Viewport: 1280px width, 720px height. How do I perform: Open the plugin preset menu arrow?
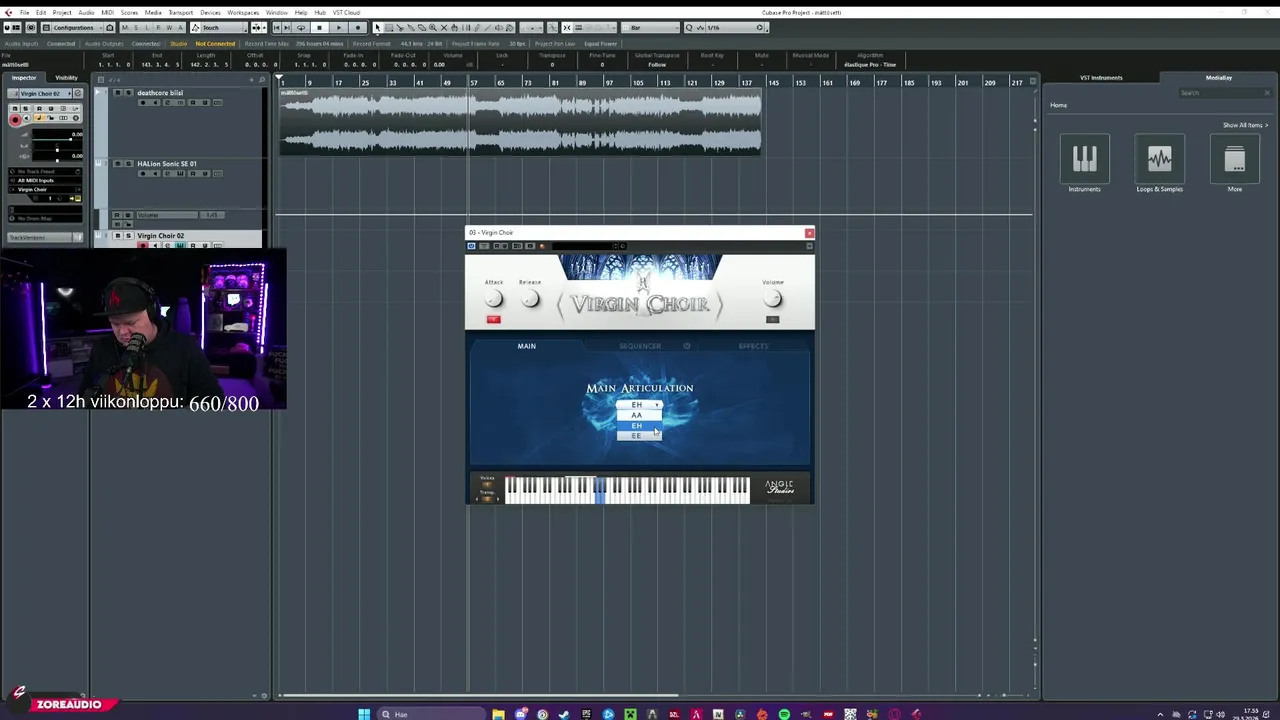click(808, 246)
